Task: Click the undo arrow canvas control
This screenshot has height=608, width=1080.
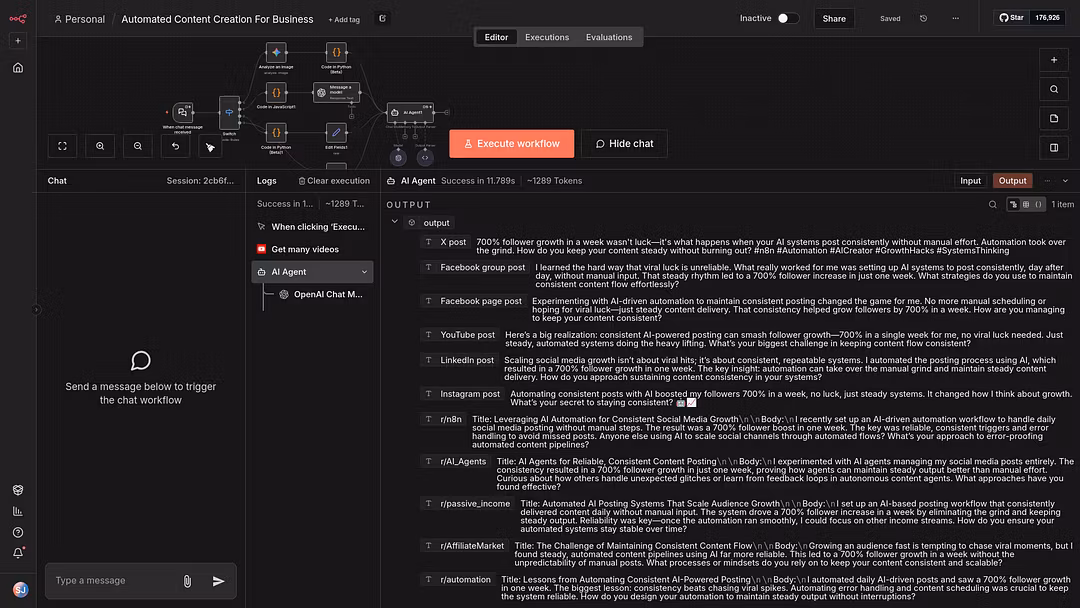Action: [175, 146]
